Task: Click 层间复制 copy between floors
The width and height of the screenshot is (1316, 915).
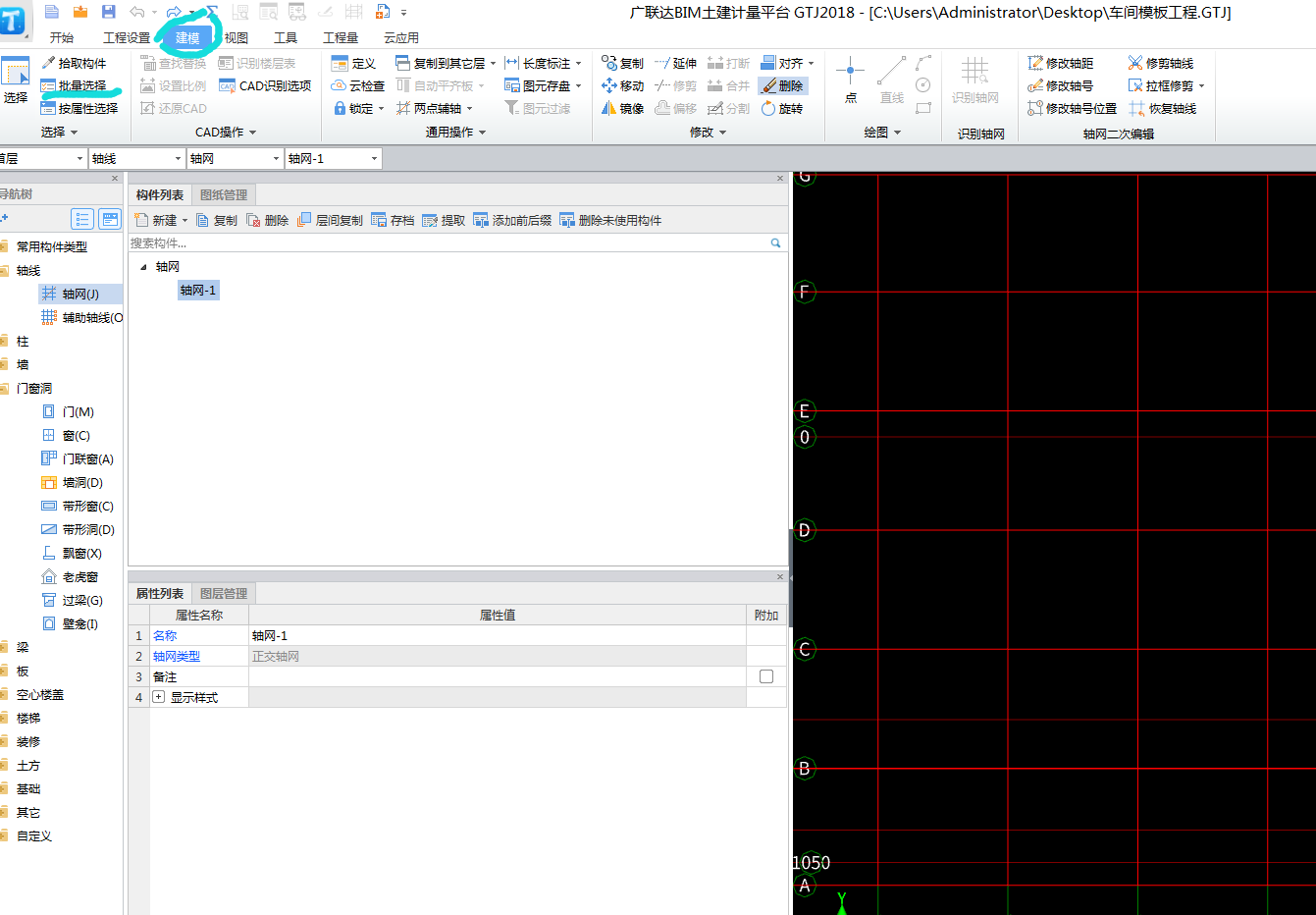Action: pyautogui.click(x=331, y=220)
